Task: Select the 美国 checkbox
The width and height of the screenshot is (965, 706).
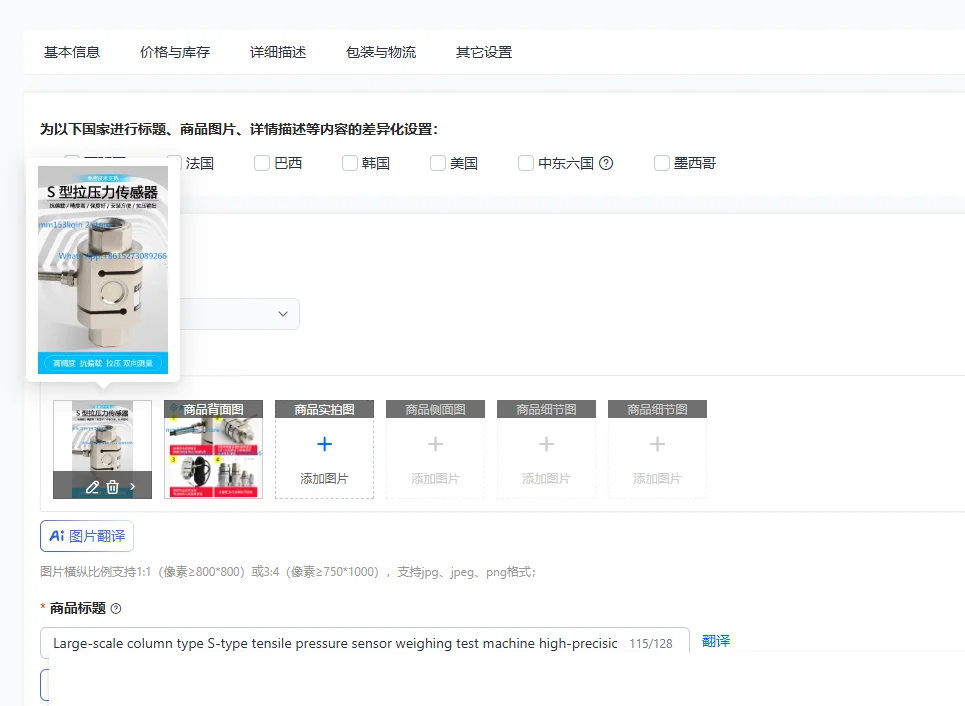Action: tap(438, 163)
